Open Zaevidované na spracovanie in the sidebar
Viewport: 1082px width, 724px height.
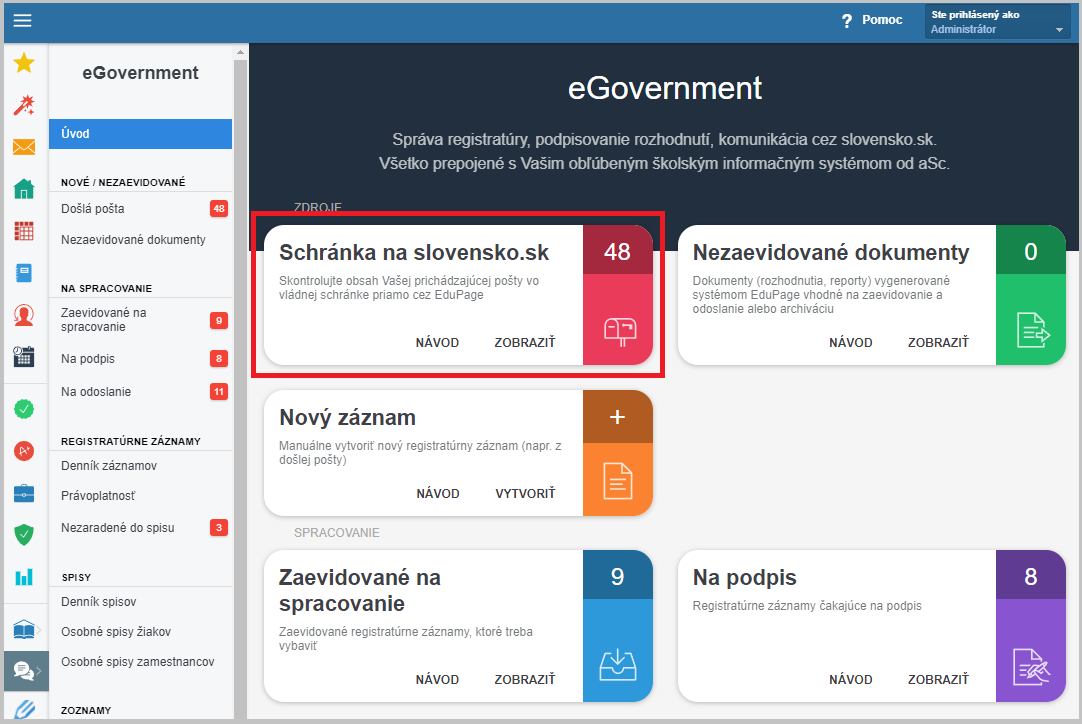(104, 320)
